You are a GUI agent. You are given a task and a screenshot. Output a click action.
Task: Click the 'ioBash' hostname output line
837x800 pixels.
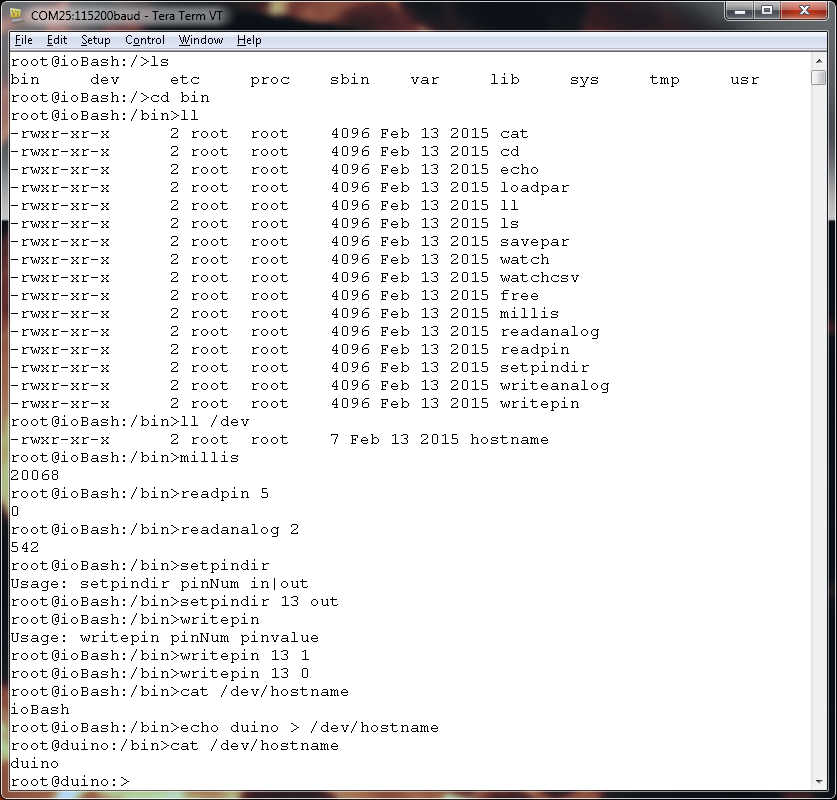(x=40, y=709)
